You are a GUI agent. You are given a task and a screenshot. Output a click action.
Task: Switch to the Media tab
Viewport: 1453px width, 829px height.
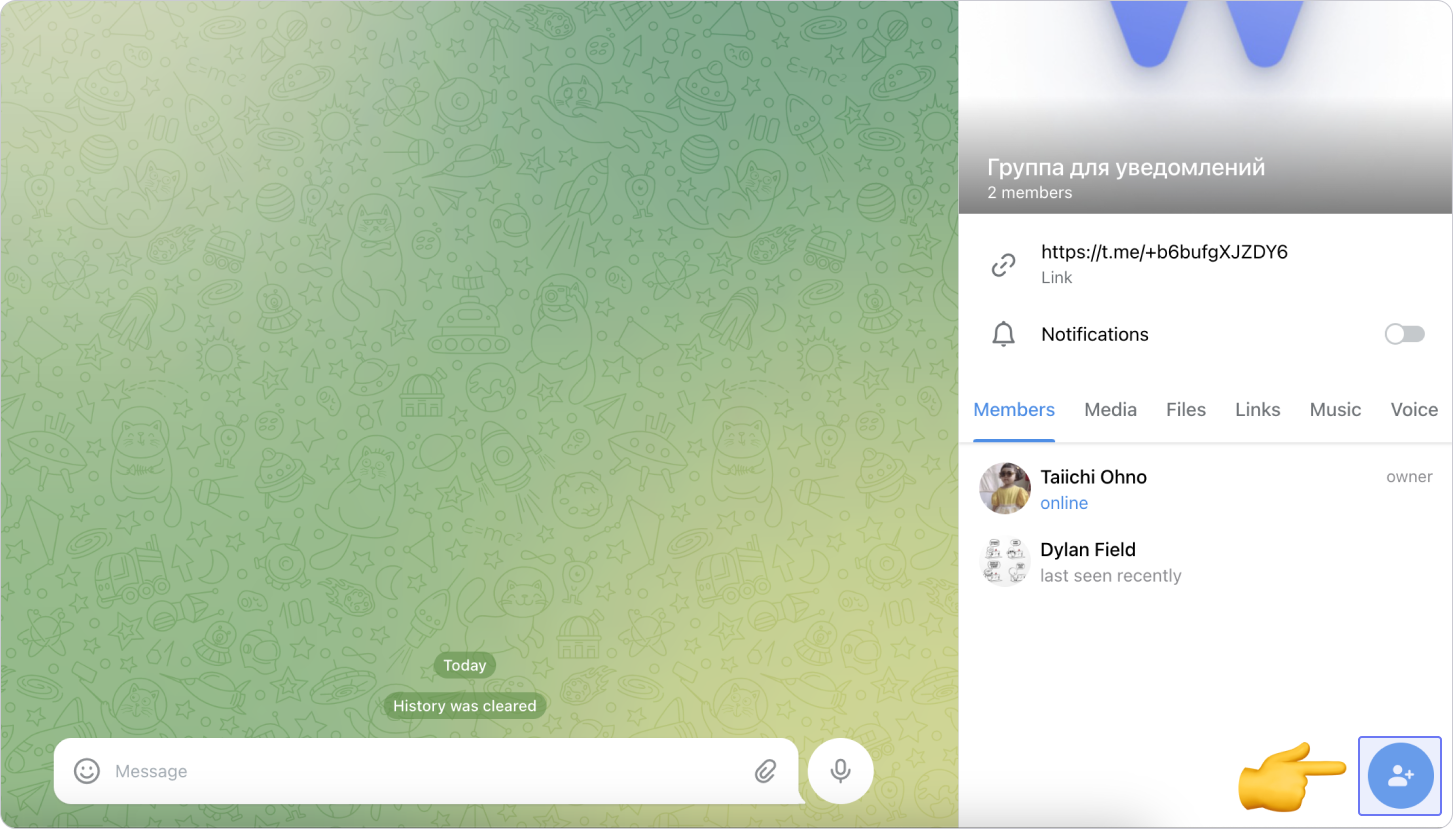coord(1110,410)
